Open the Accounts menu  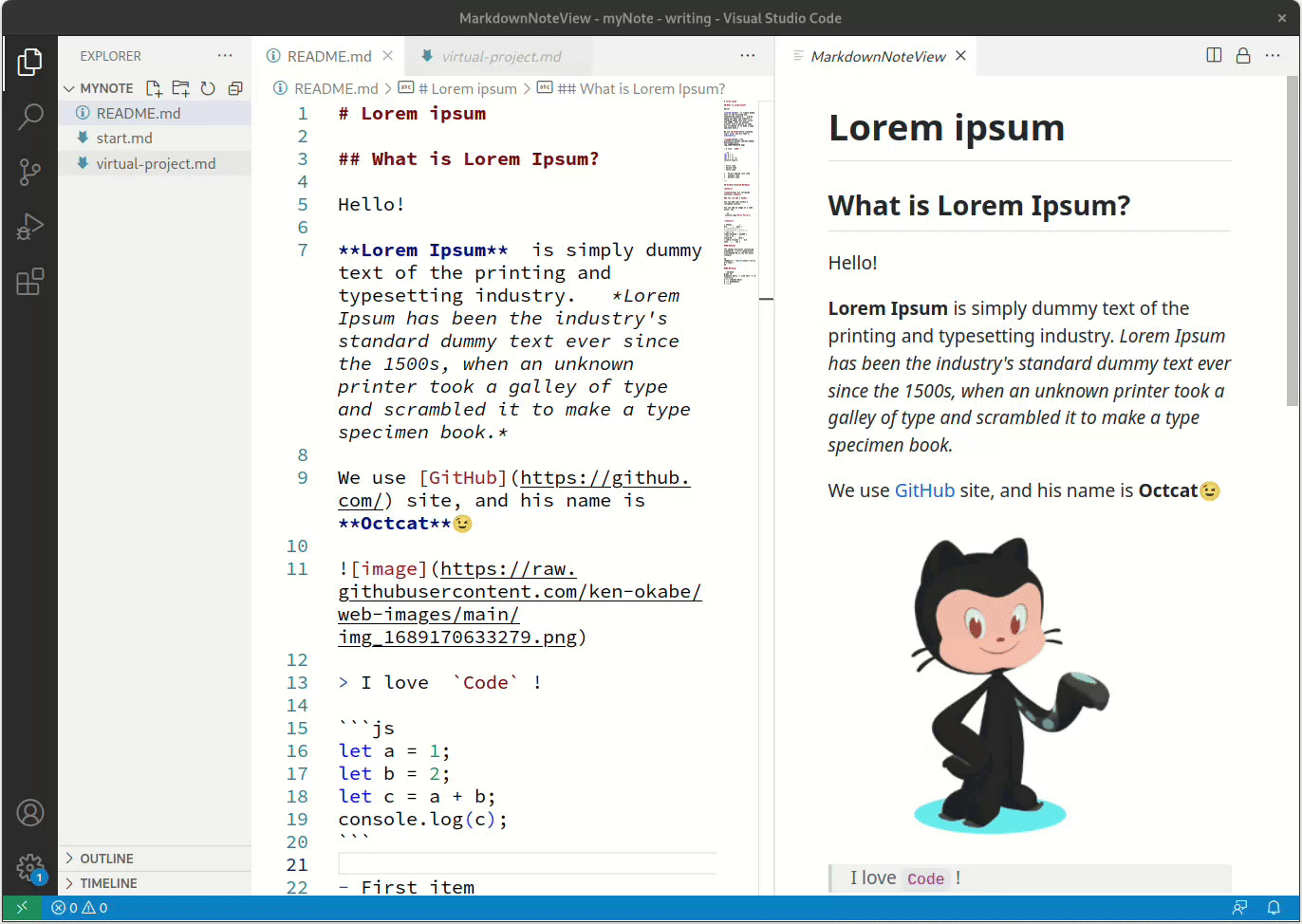pos(30,813)
